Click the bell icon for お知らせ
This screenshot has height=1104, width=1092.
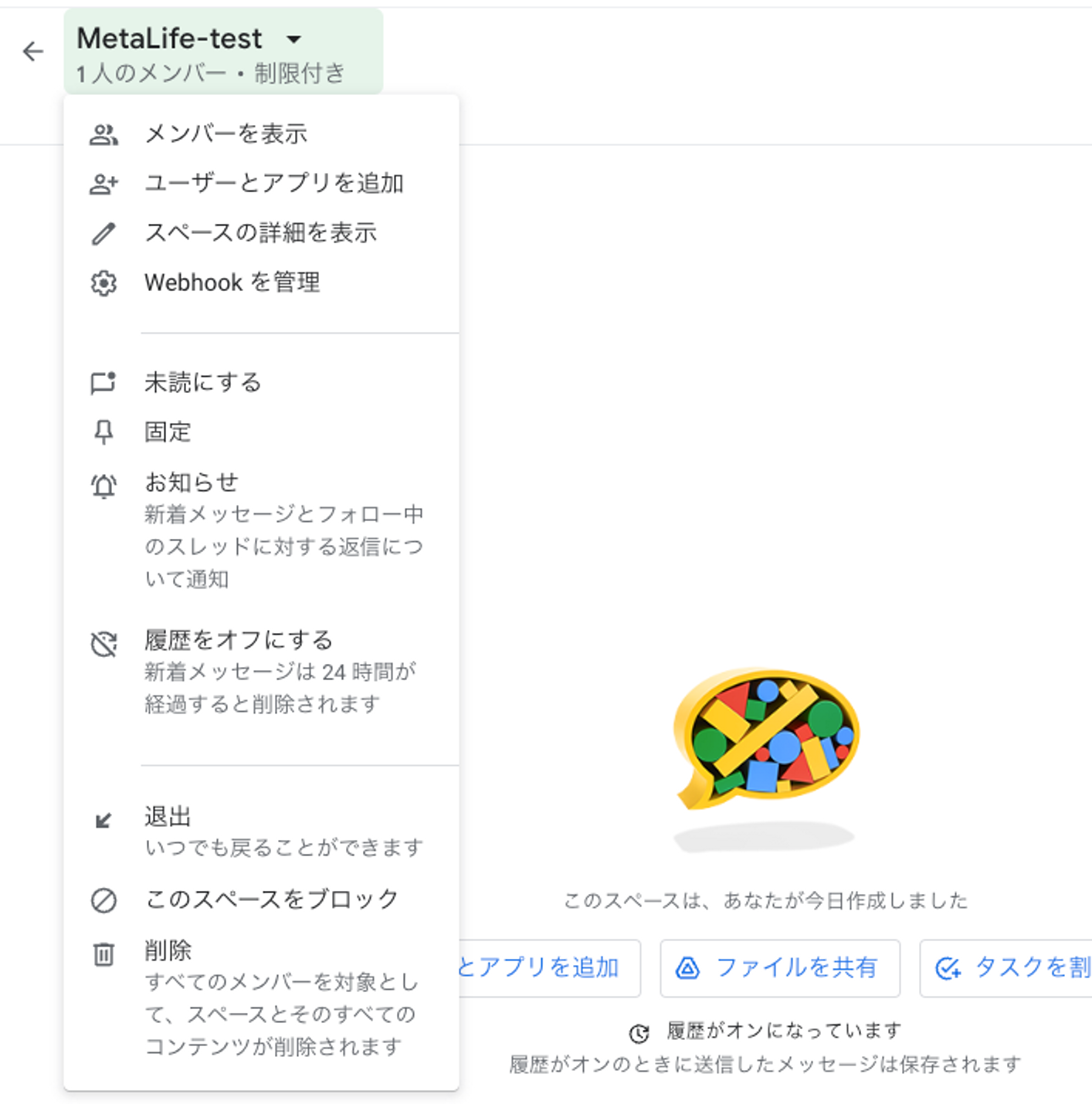(103, 486)
